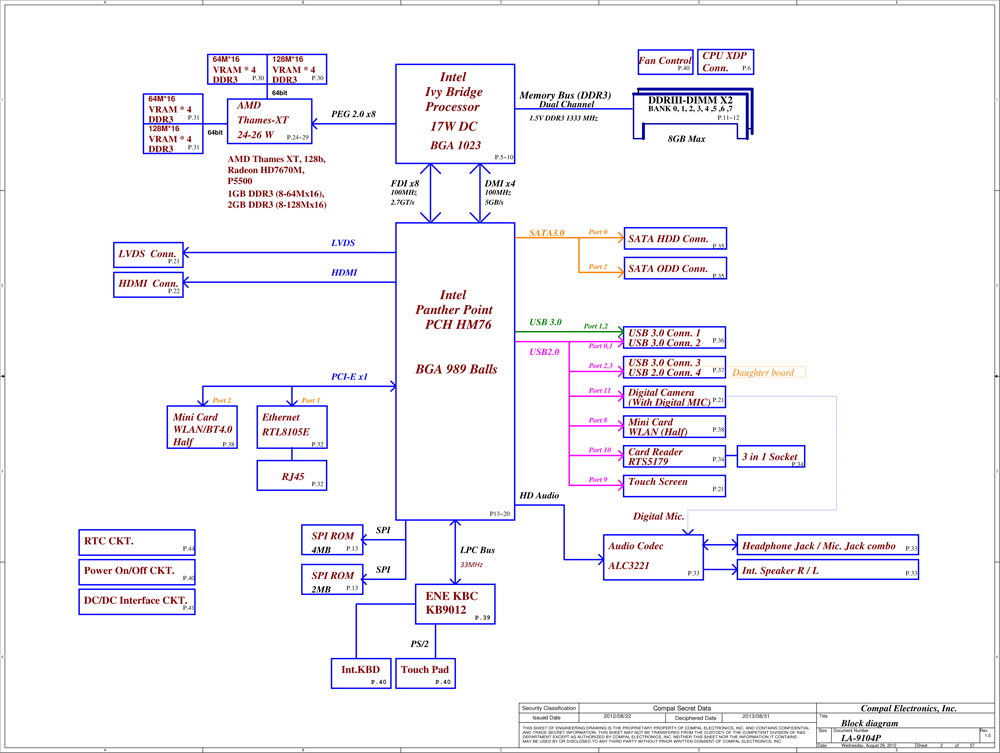Click the ENE KBC KB9012 block
This screenshot has height=753, width=1000.
click(x=455, y=604)
